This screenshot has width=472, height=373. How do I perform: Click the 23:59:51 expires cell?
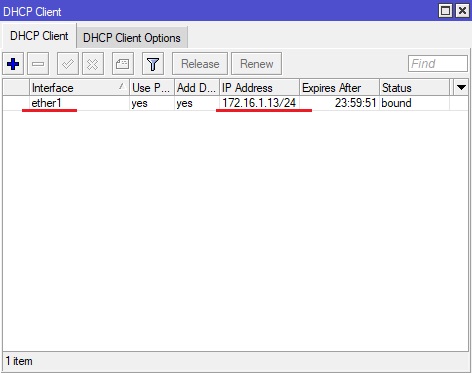point(339,103)
